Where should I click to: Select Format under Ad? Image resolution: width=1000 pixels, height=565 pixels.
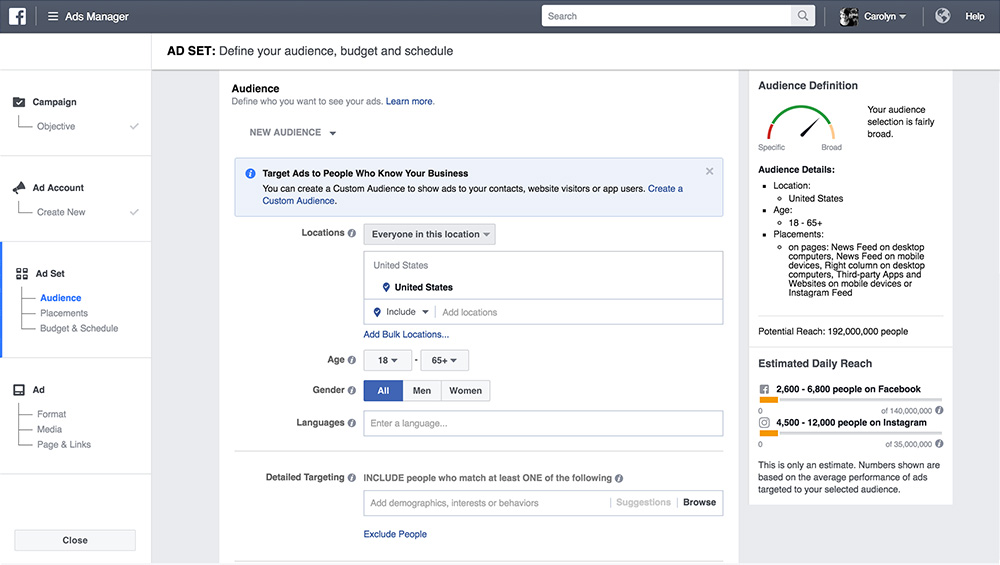click(52, 414)
